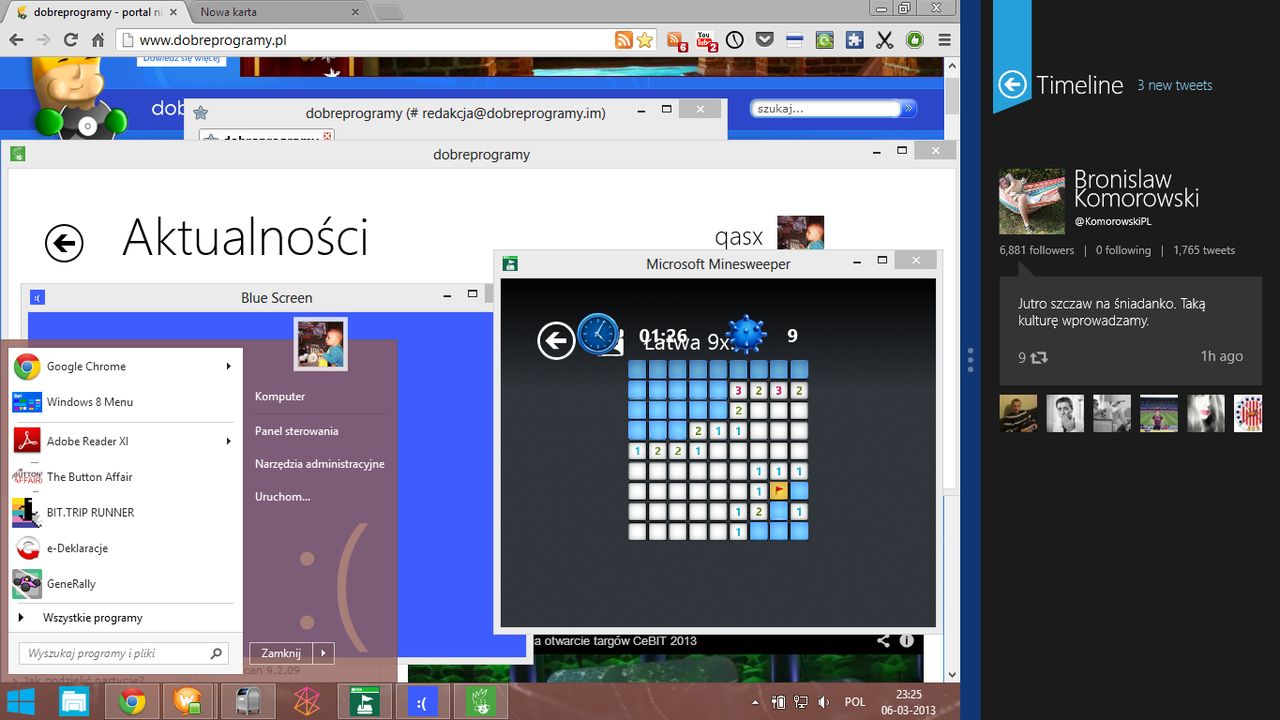The image size is (1280, 720).
Task: Click the puzzle piece extension icon
Action: 854,40
